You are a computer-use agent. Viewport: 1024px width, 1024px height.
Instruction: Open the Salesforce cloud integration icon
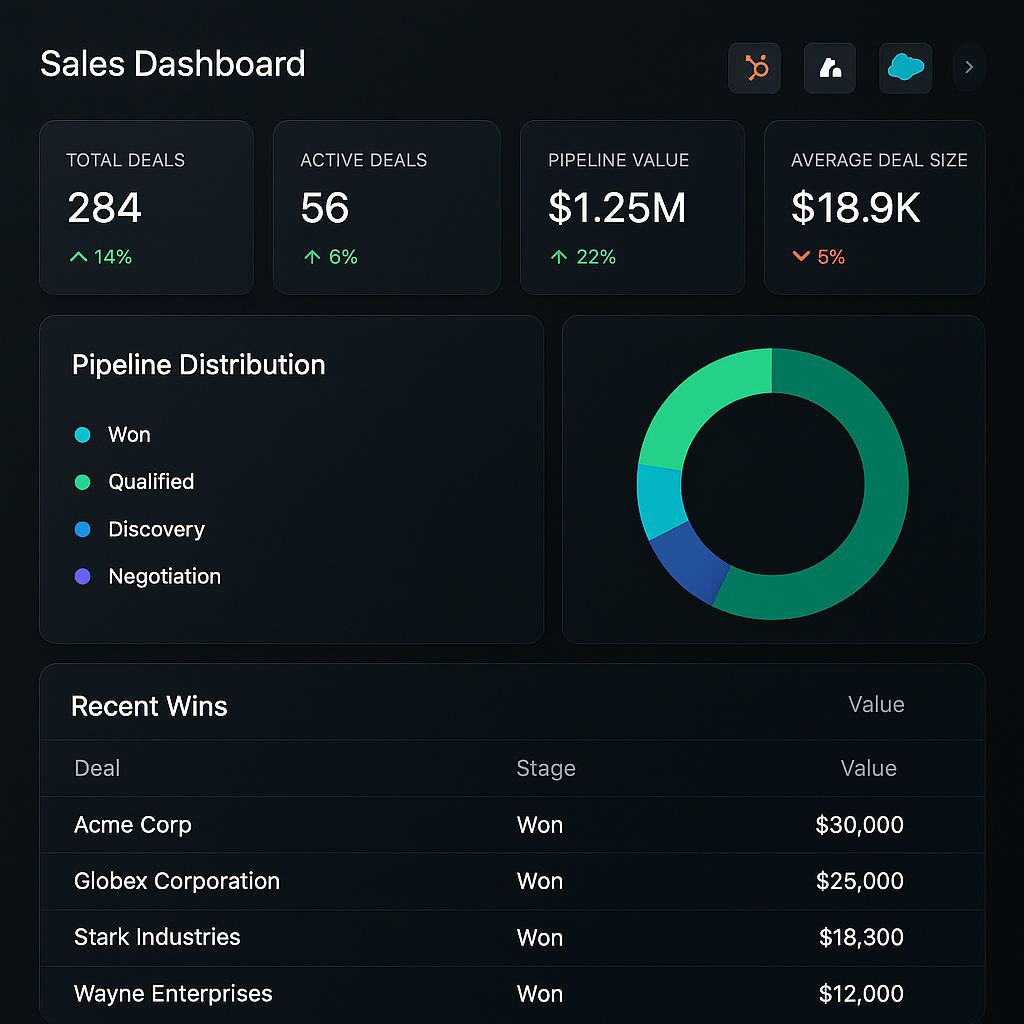click(905, 68)
